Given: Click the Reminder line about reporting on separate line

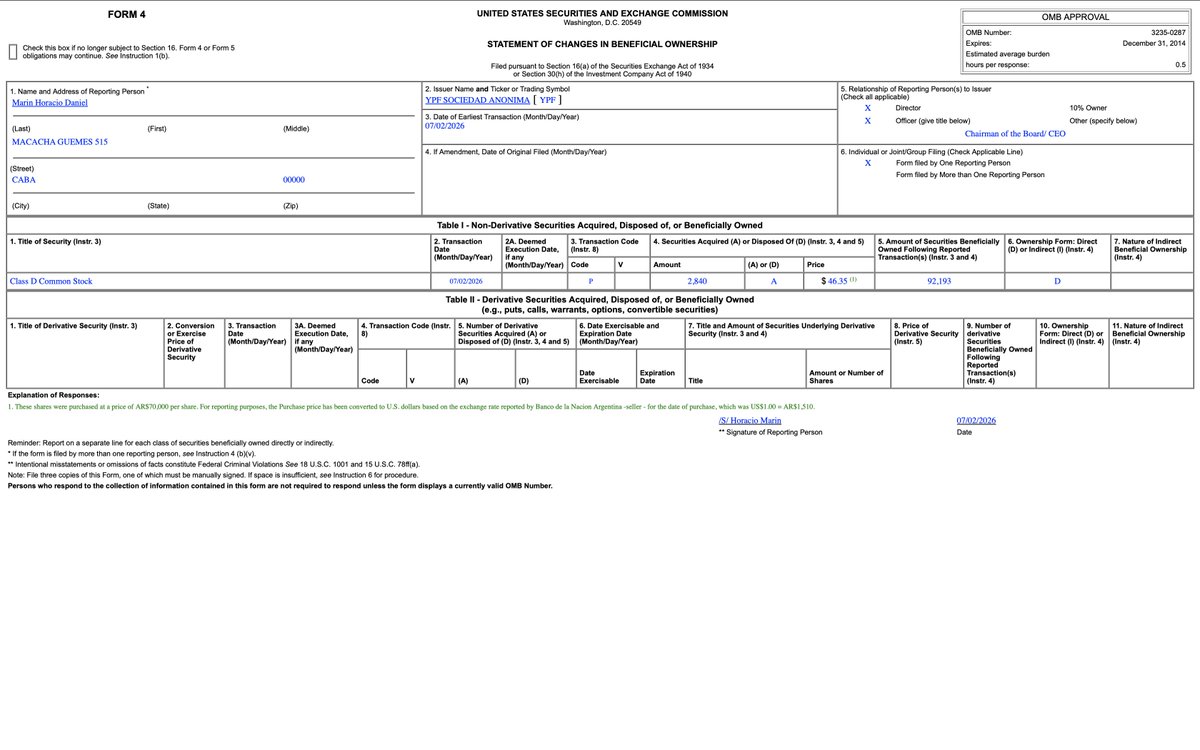Looking at the screenshot, I should pyautogui.click(x=171, y=442).
